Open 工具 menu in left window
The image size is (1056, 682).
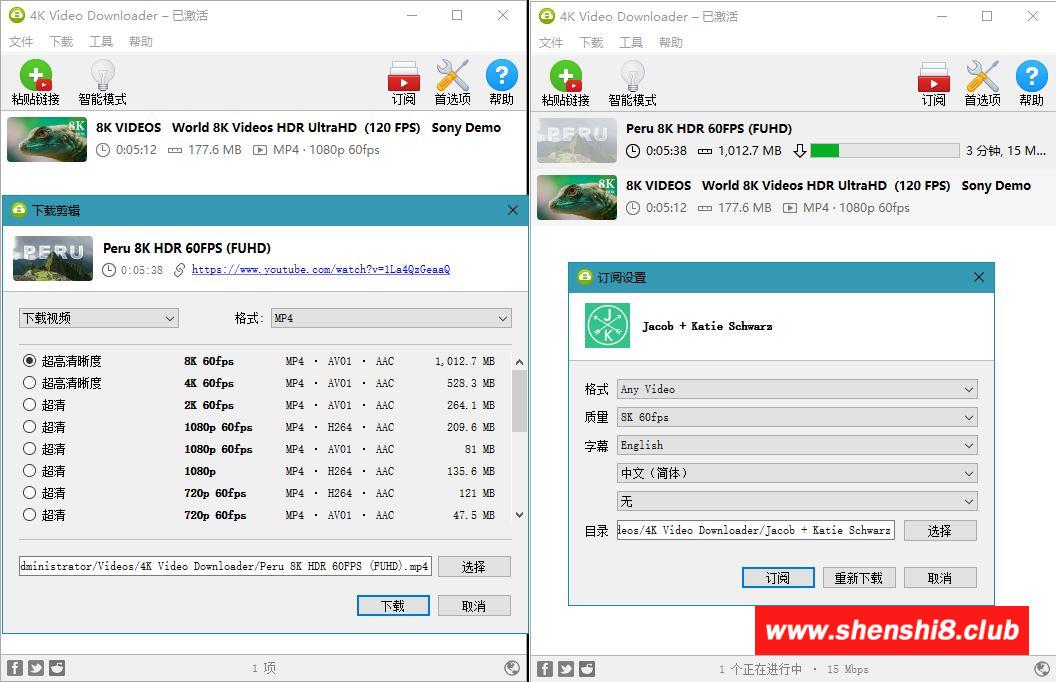click(101, 42)
